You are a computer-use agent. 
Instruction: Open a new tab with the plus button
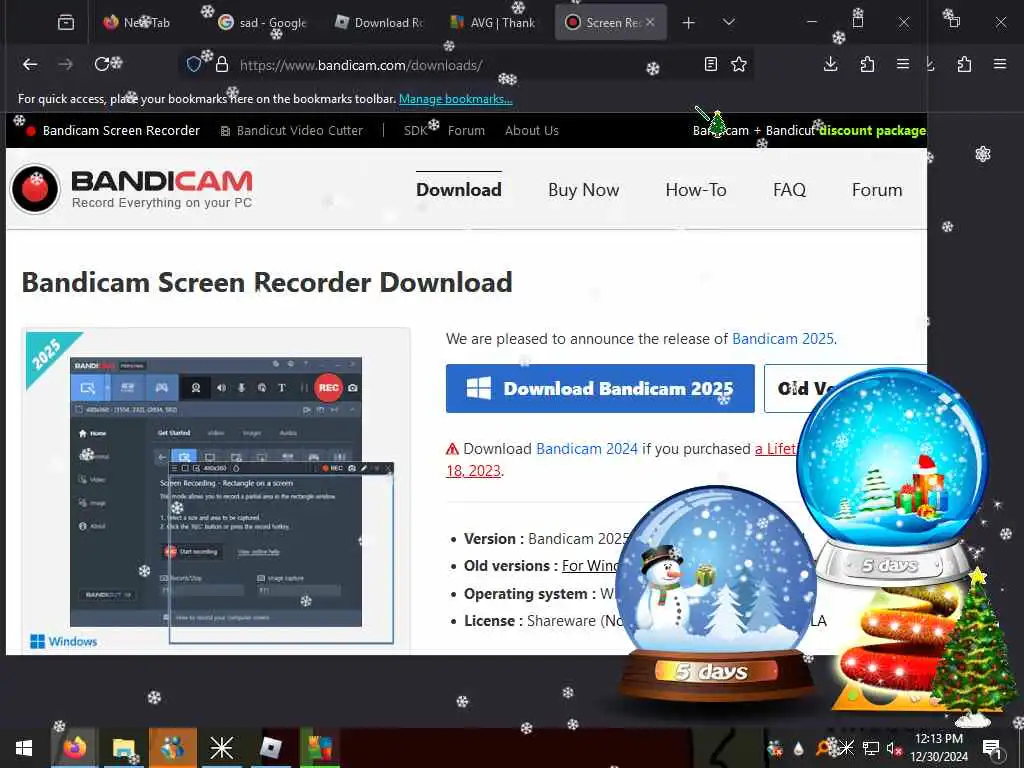coord(688,22)
